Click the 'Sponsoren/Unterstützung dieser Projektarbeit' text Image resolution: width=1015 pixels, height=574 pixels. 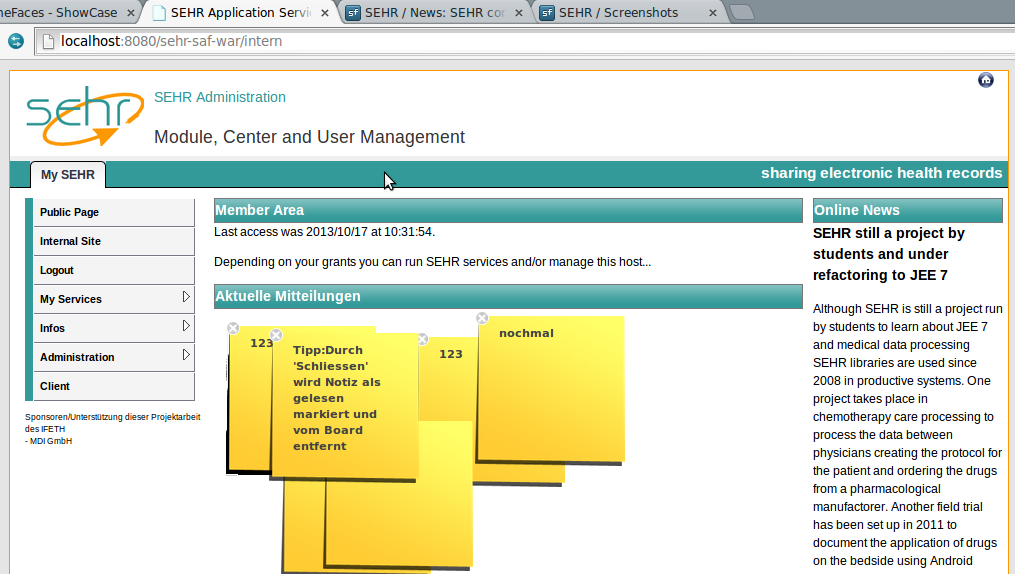click(x=113, y=417)
